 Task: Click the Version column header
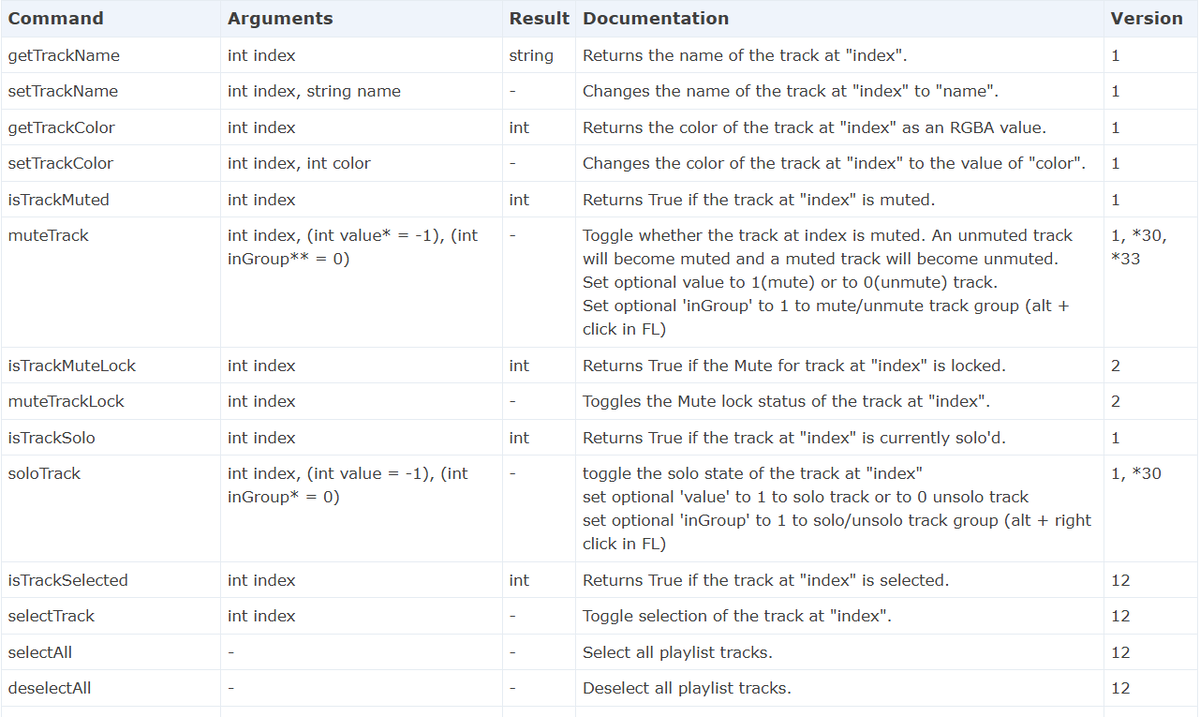(1146, 18)
